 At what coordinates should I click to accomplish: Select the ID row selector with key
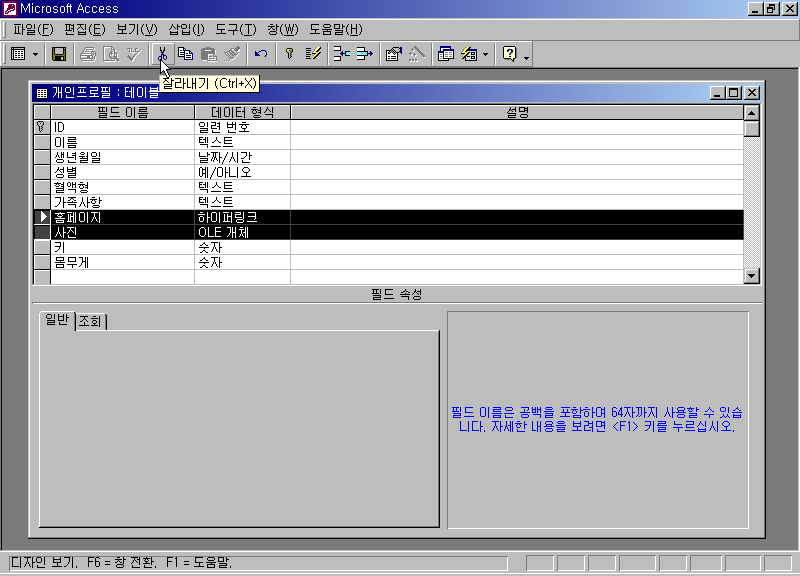[x=42, y=127]
